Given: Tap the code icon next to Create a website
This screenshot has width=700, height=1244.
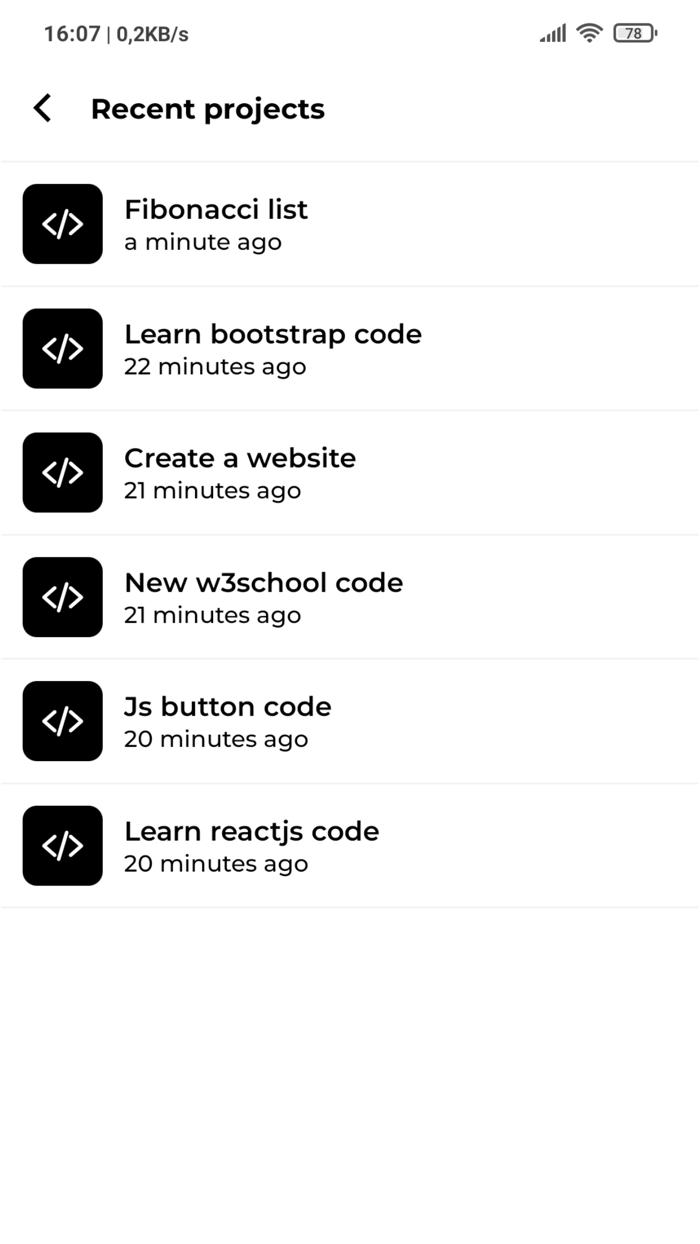Looking at the screenshot, I should tap(62, 472).
